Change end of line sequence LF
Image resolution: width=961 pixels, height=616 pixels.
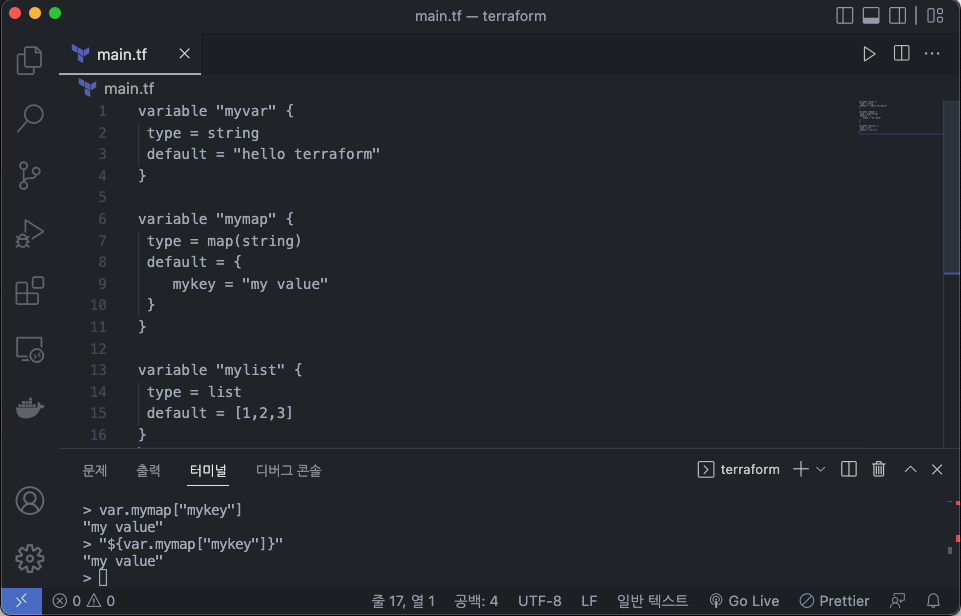click(589, 601)
